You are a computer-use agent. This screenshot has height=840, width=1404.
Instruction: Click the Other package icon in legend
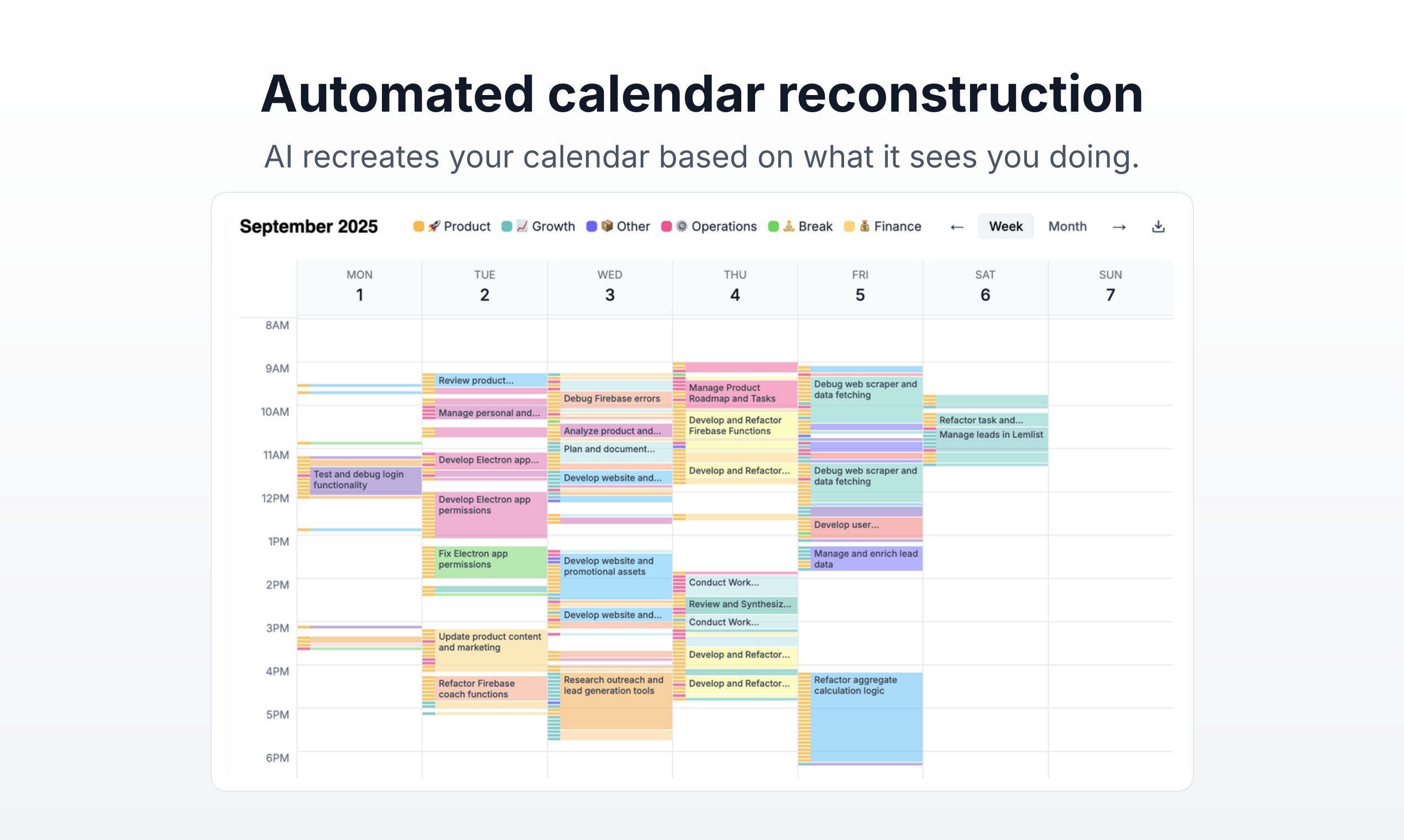click(x=607, y=227)
